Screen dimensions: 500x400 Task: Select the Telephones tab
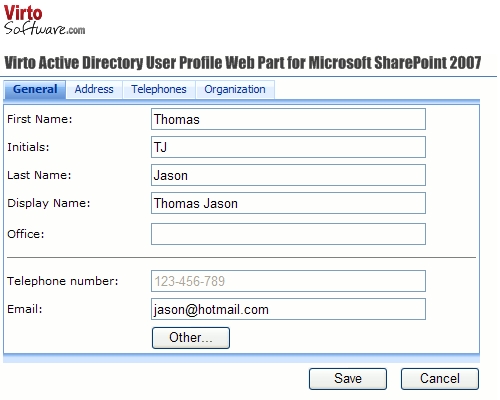click(159, 89)
